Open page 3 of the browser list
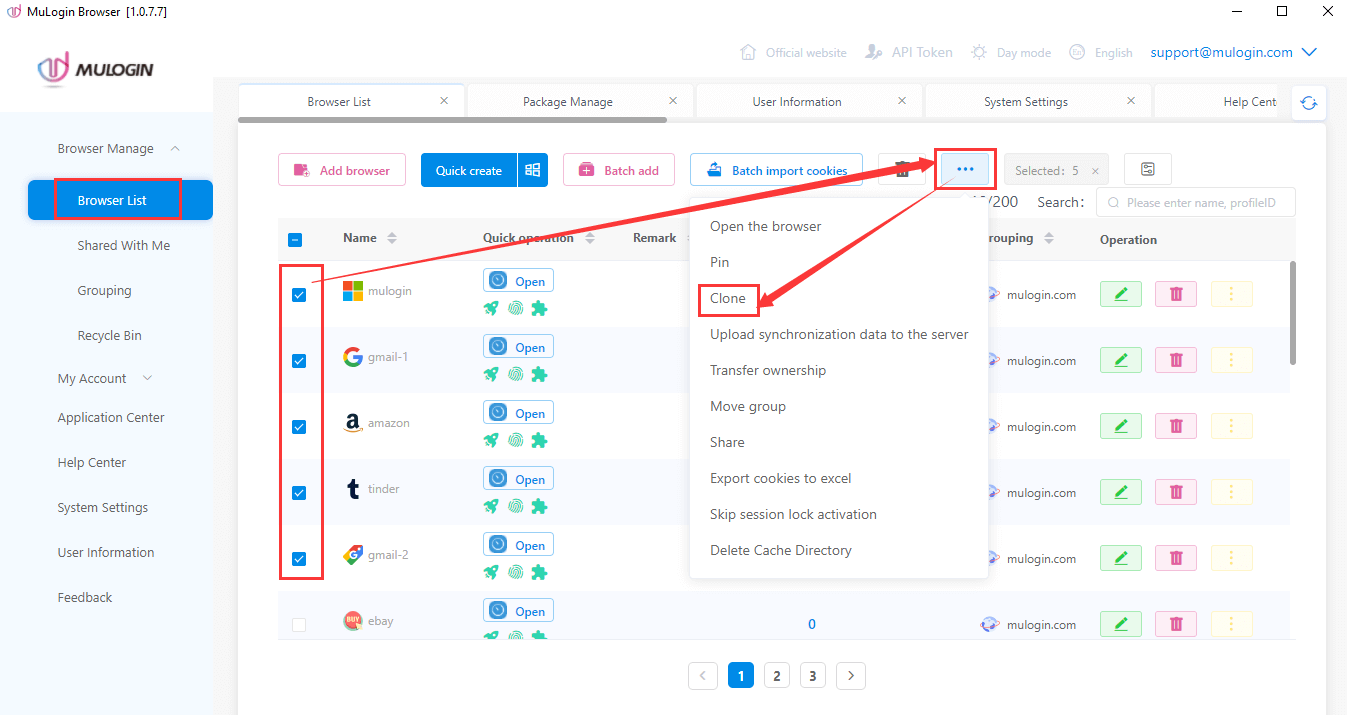The width and height of the screenshot is (1347, 715). coord(813,675)
